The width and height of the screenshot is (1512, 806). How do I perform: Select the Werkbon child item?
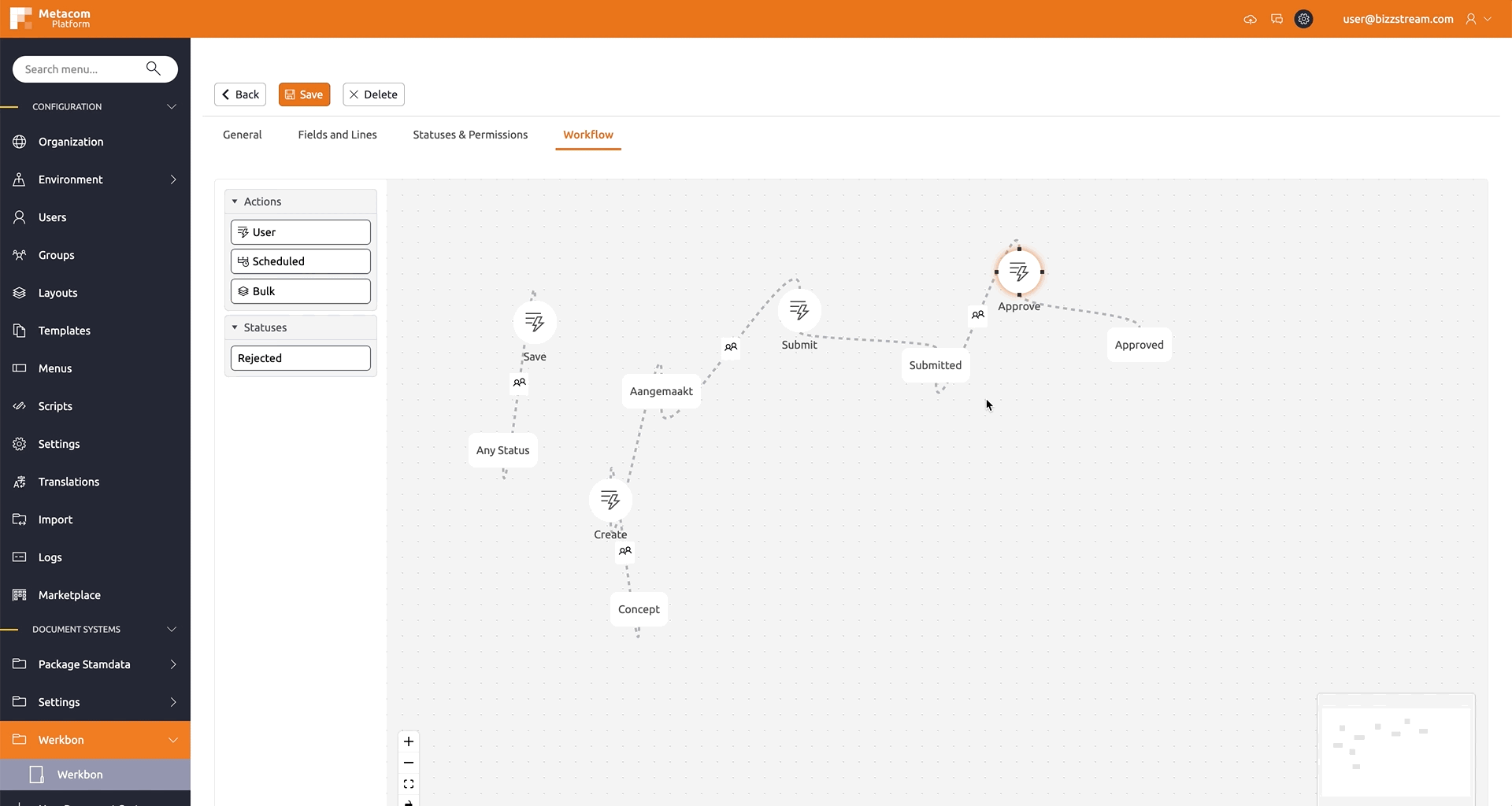95,775
